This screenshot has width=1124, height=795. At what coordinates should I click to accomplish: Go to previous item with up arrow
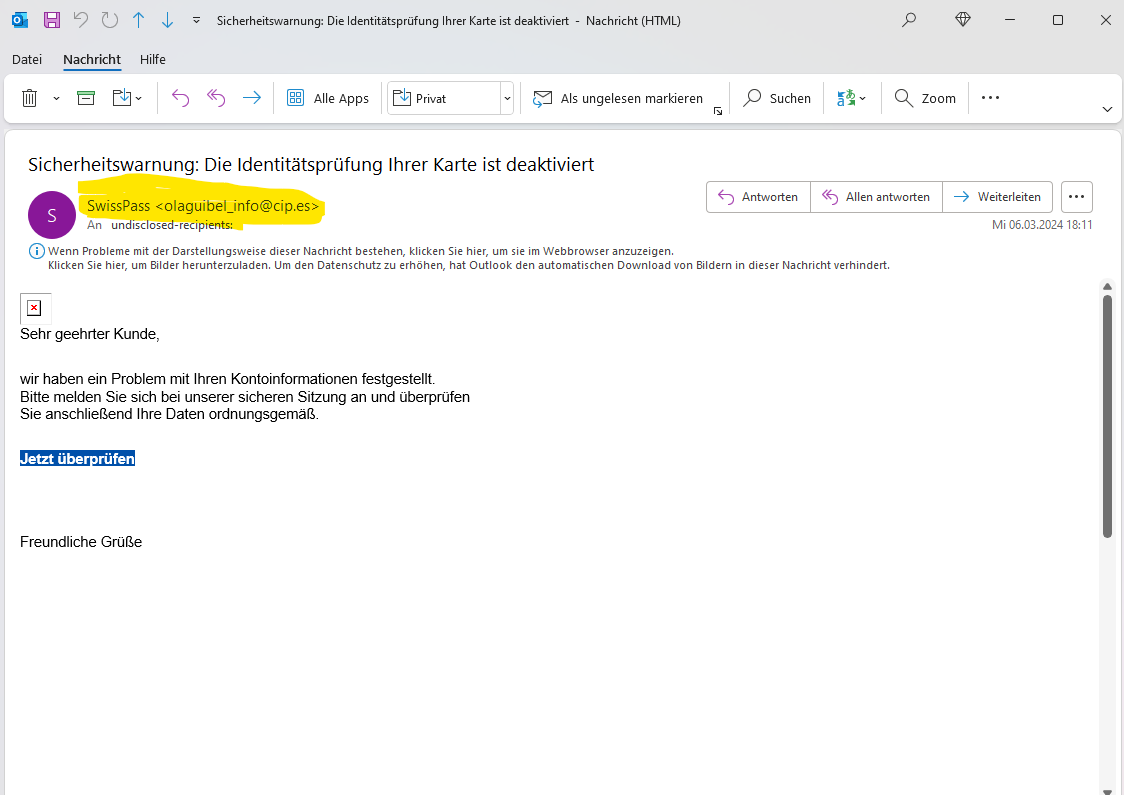point(139,20)
